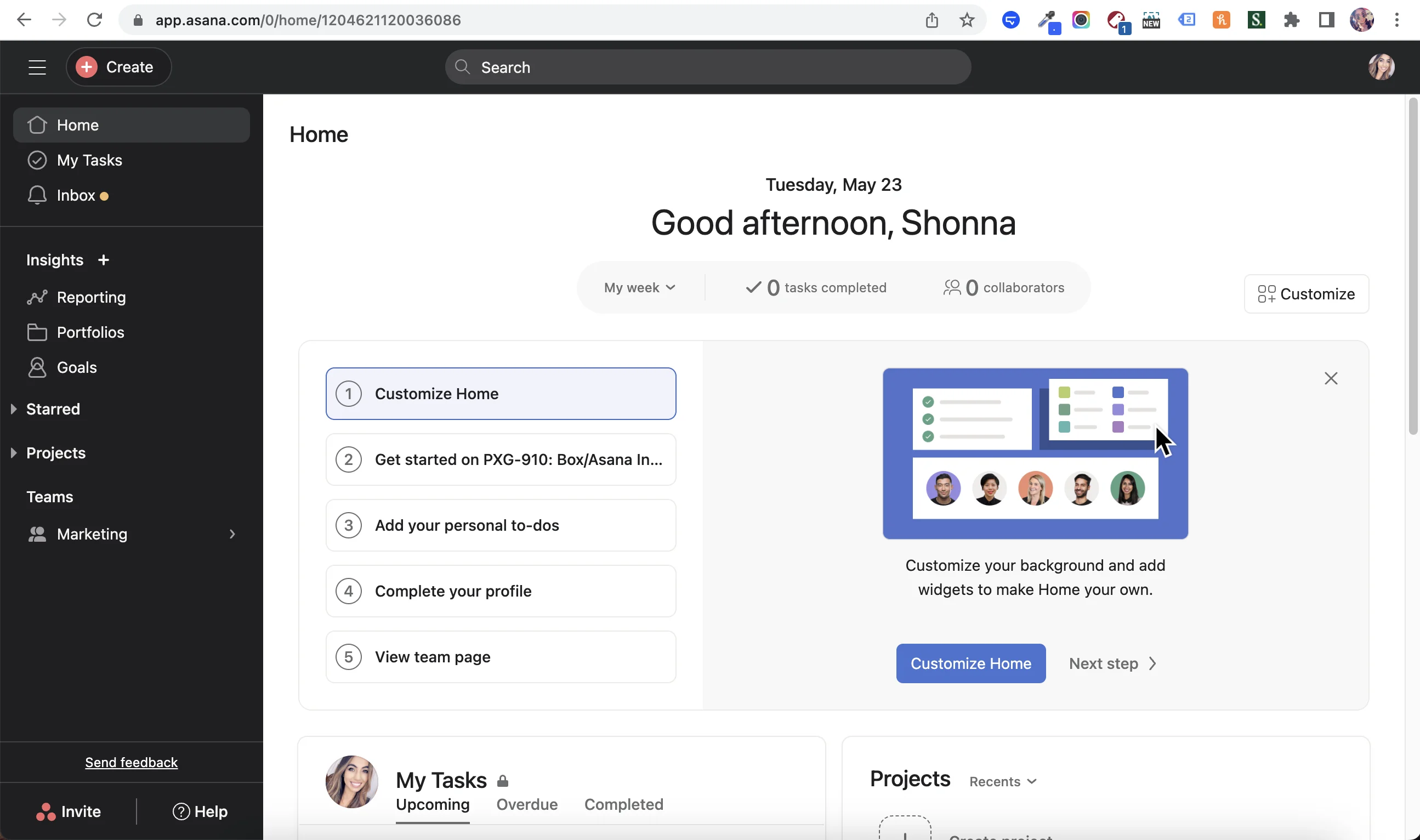
Task: Open Portfolios in the sidebar
Action: (x=131, y=332)
